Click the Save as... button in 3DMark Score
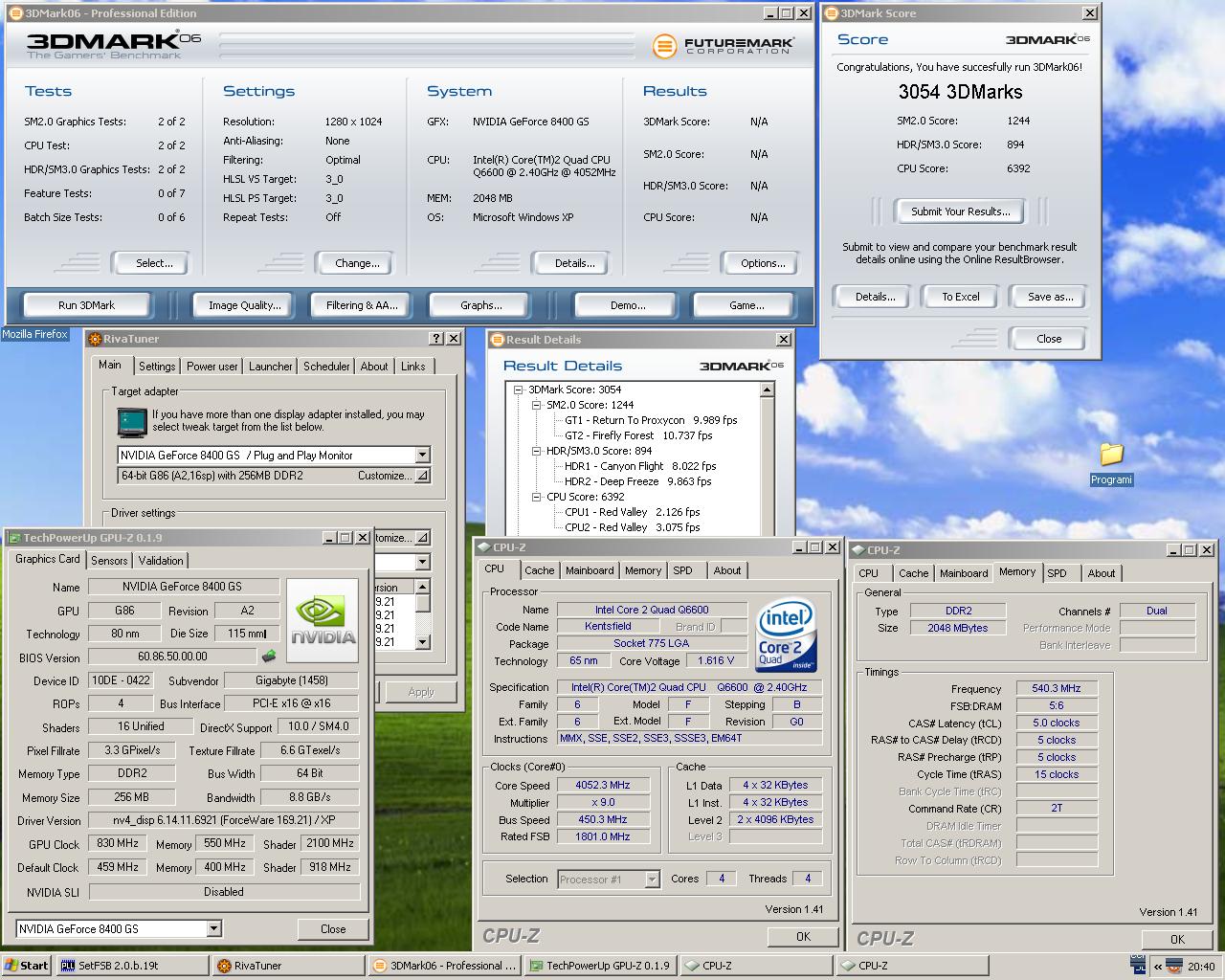Viewport: 1225px width, 980px height. pyautogui.click(x=1050, y=297)
